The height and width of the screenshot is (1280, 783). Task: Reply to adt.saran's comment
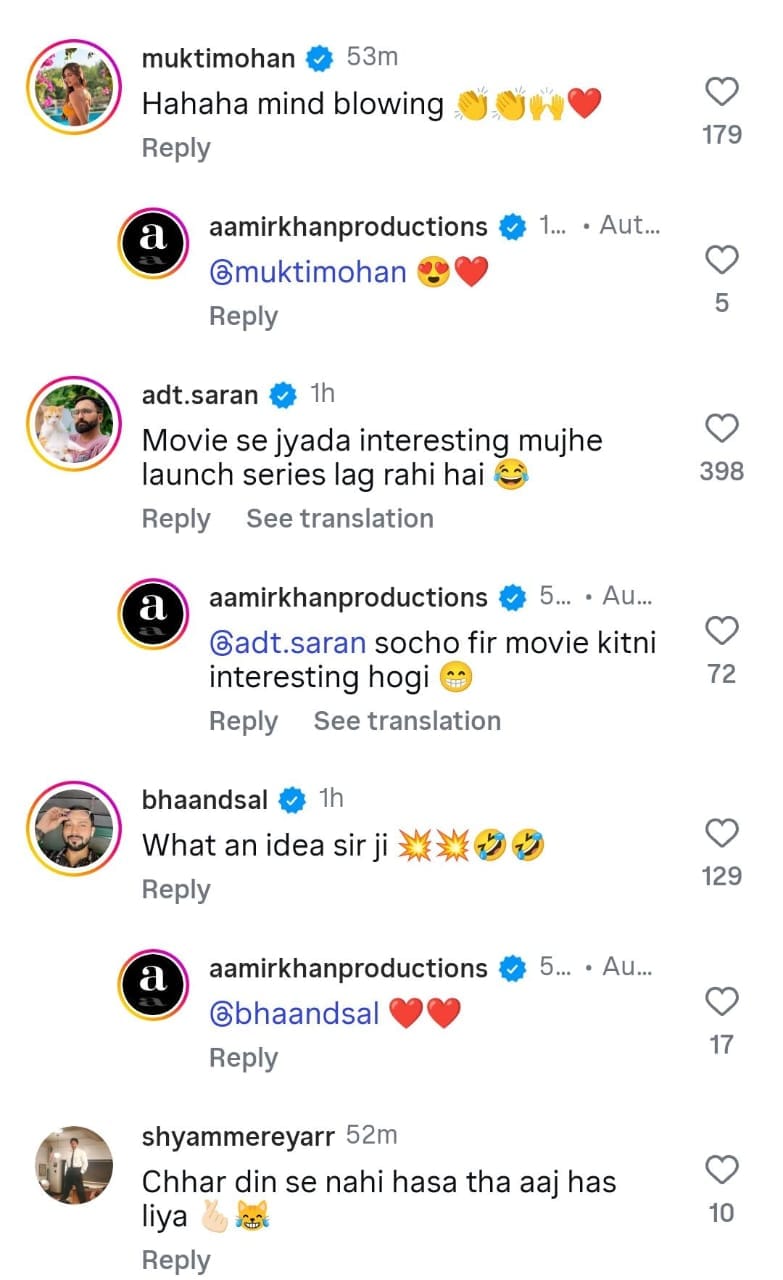[176, 519]
